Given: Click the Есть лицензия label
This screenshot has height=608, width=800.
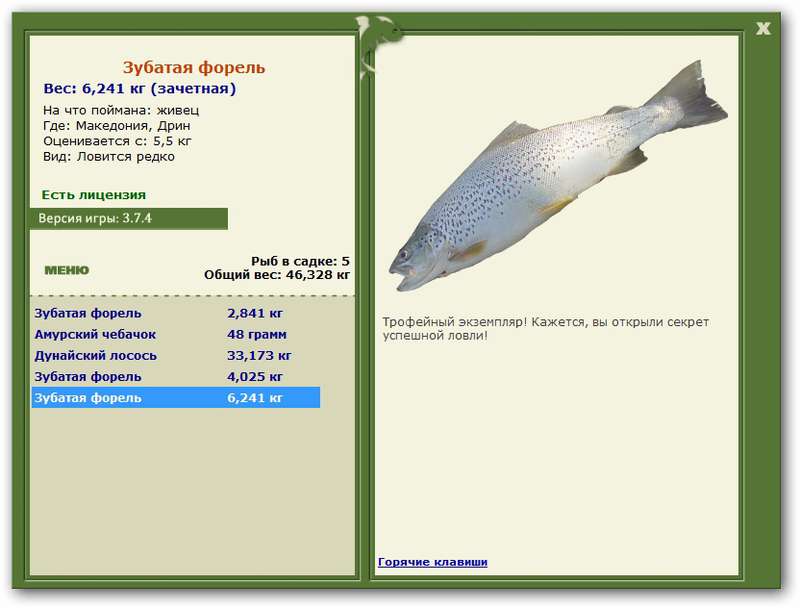Looking at the screenshot, I should coord(94,195).
